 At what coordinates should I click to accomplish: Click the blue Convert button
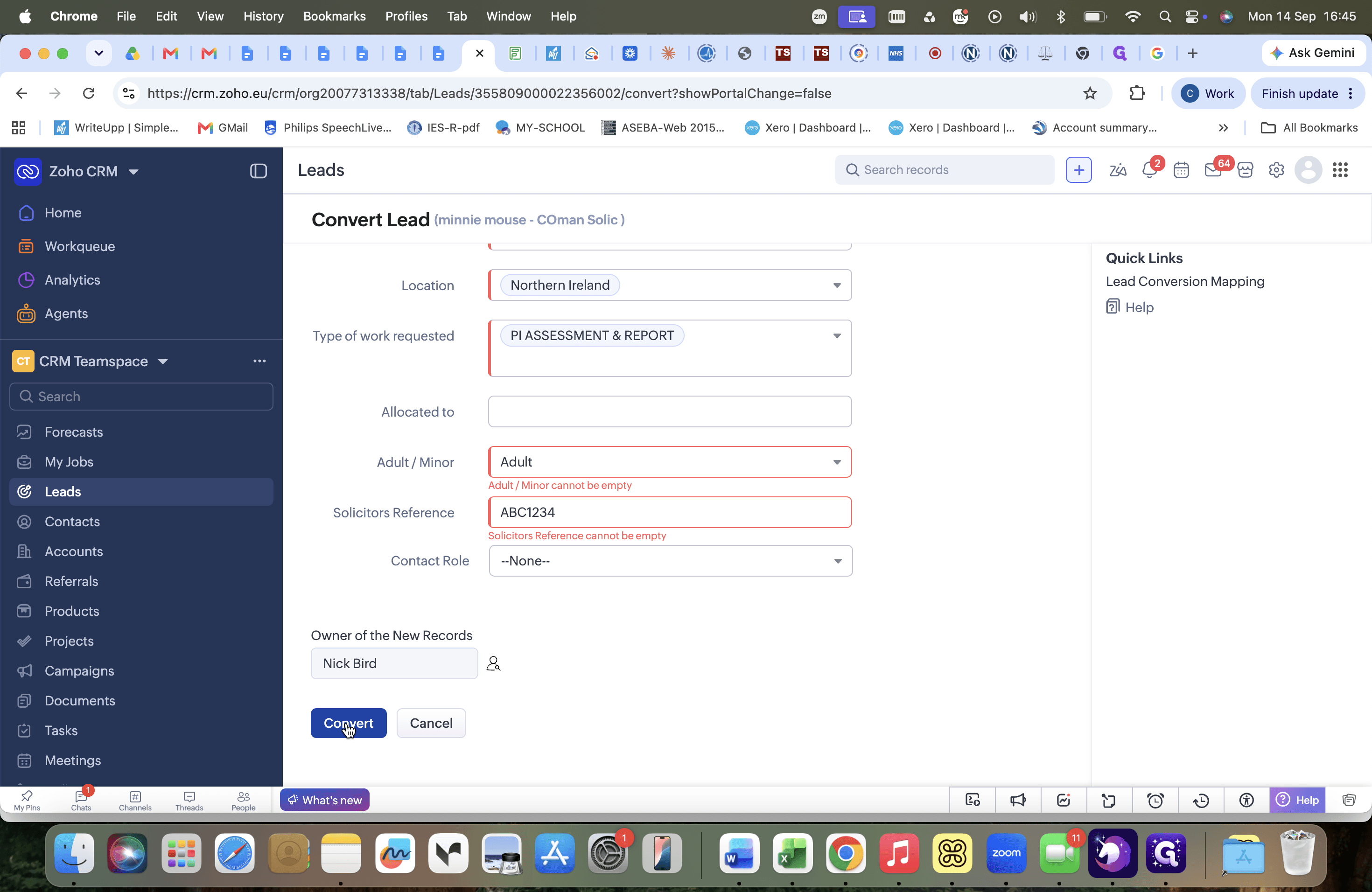click(348, 723)
